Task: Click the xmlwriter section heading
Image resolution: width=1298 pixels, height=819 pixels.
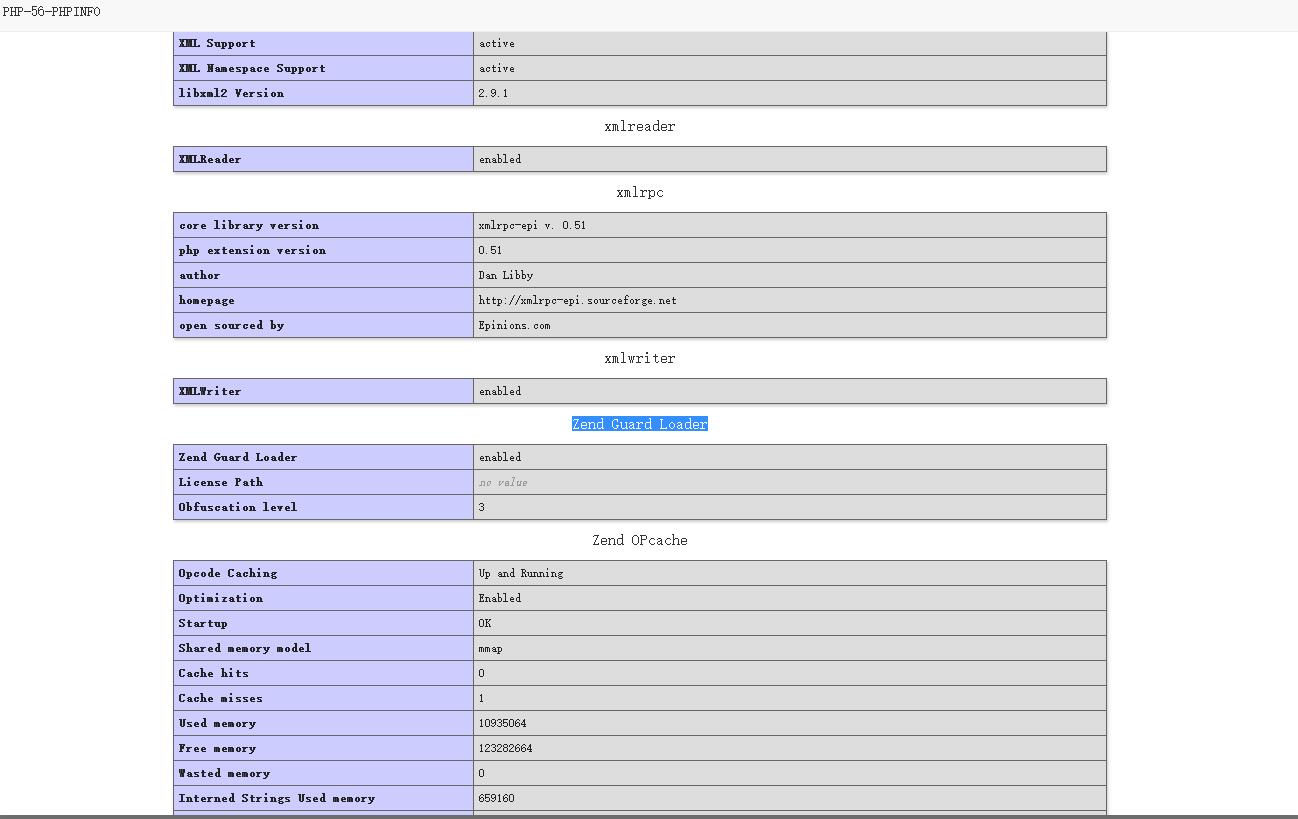Action: point(640,359)
